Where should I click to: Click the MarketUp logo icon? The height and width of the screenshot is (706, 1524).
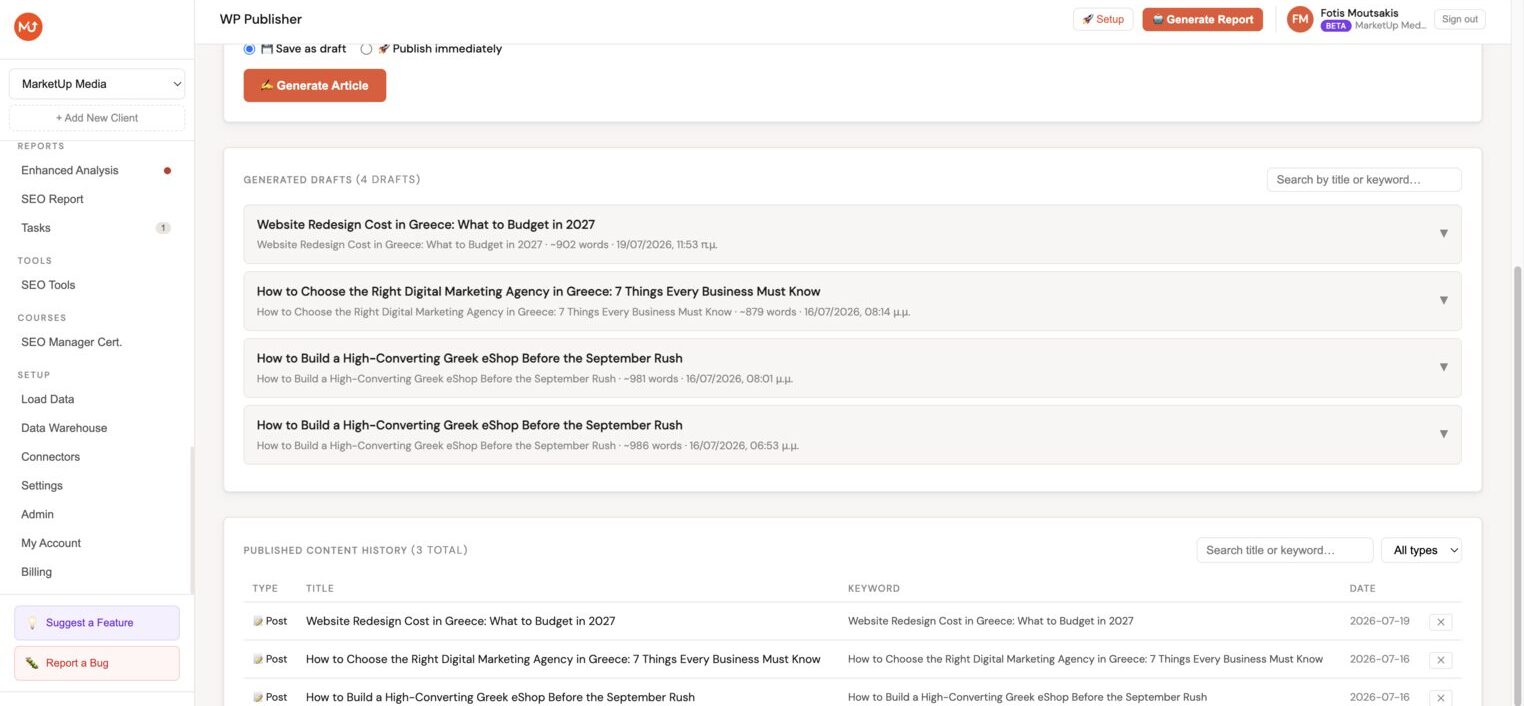[28, 27]
